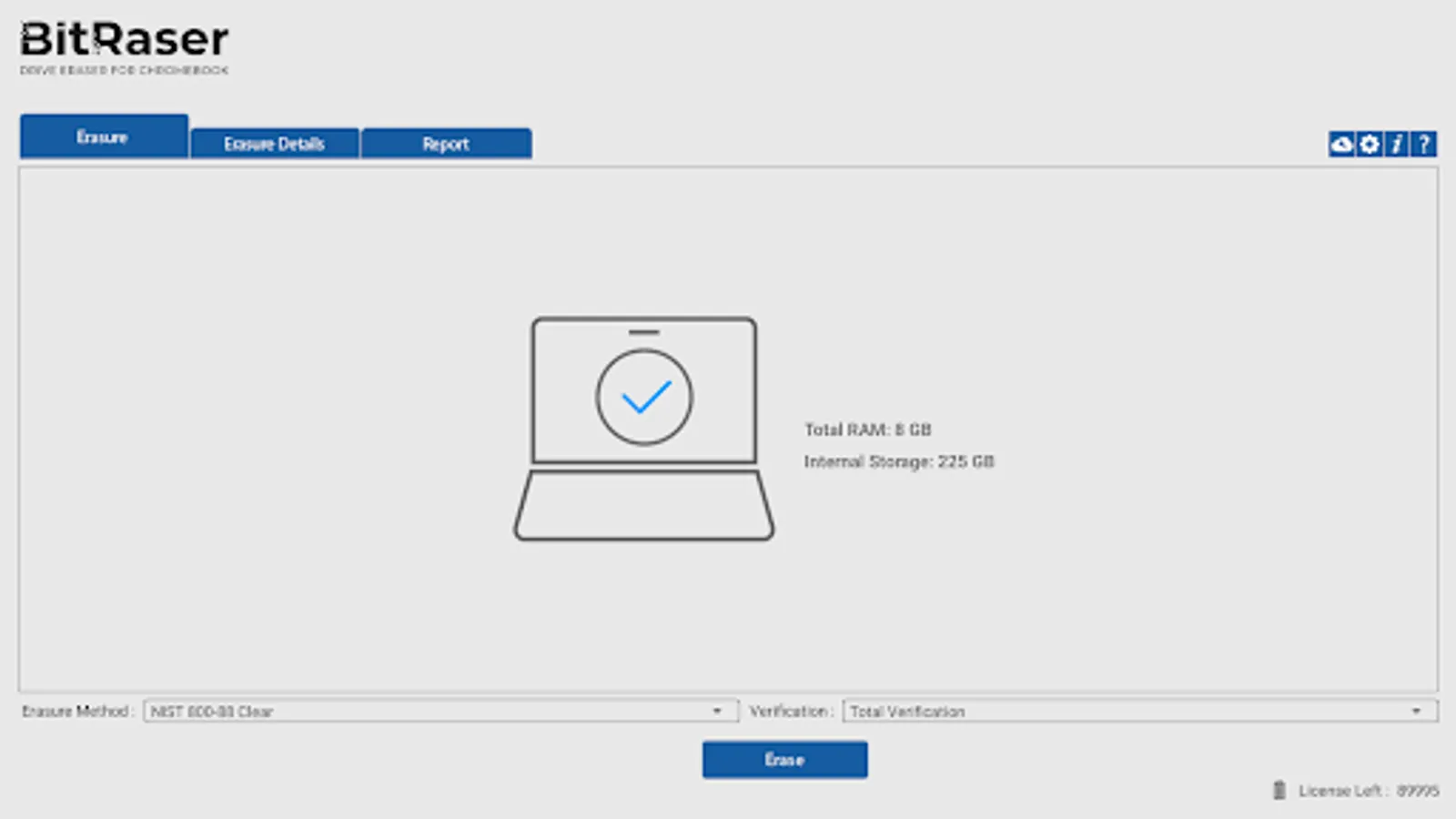The width and height of the screenshot is (1456, 819).
Task: Click the help question mark icon
Action: click(x=1422, y=144)
